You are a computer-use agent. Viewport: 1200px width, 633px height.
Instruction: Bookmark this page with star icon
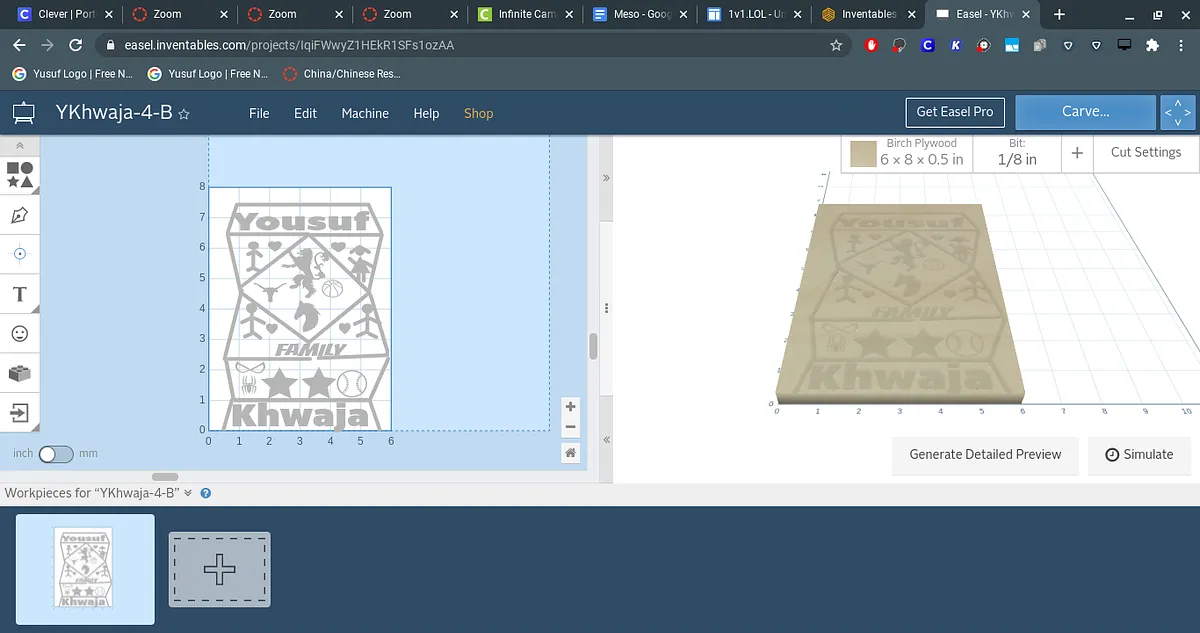point(836,45)
